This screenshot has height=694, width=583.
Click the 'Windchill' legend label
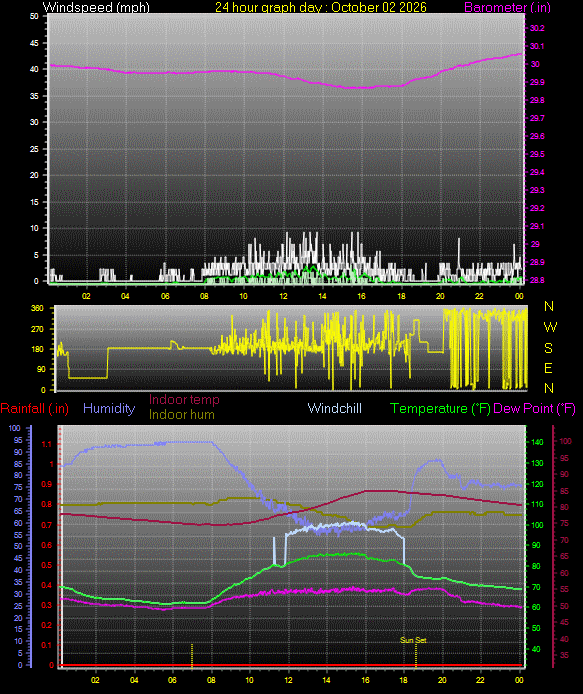(x=335, y=408)
